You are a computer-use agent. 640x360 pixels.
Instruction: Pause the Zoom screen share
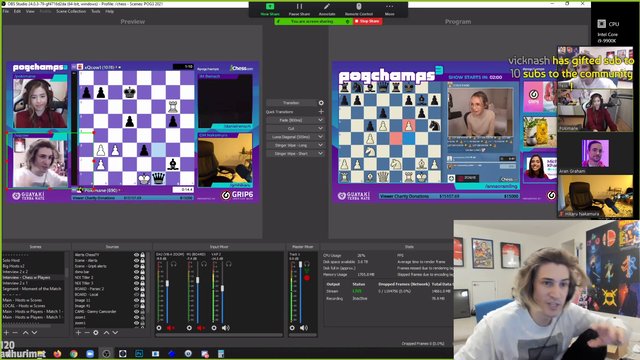coord(299,9)
